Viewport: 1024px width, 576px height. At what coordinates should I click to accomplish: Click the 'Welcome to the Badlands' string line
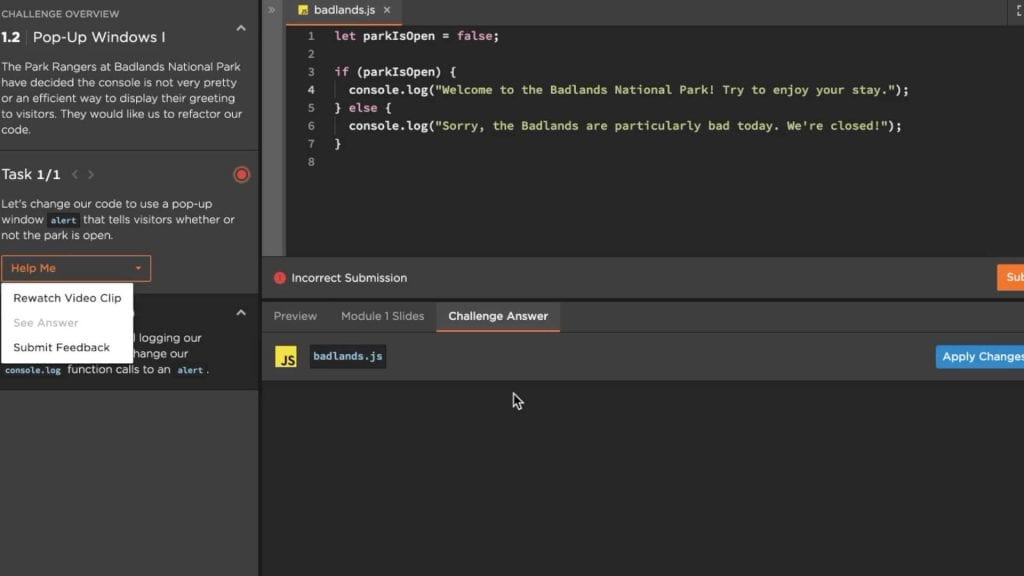click(628, 90)
